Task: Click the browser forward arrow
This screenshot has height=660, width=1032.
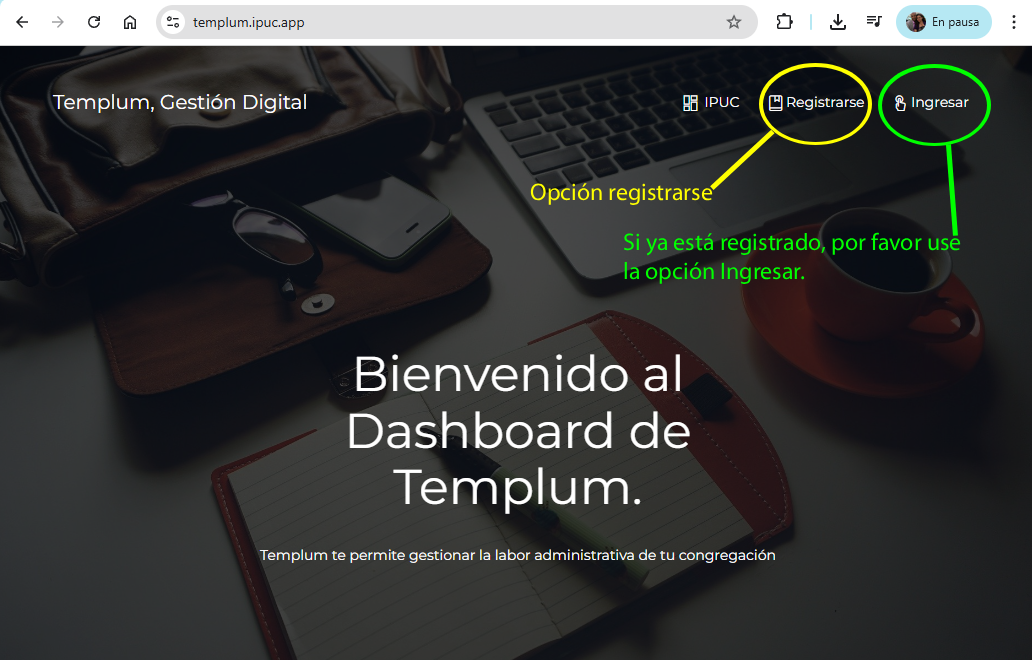Action: (x=58, y=22)
